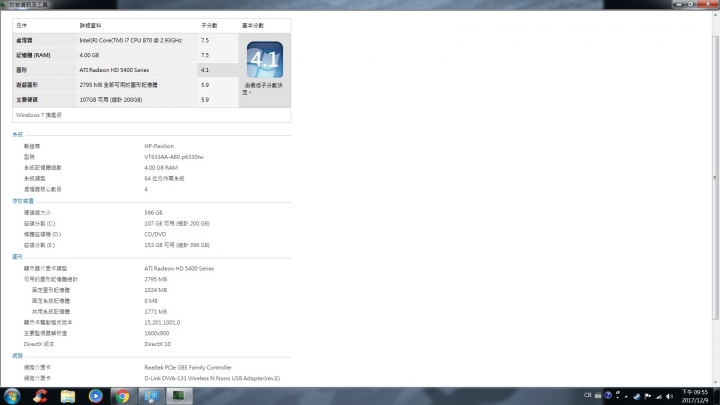Open the green monitor taskbar application
720x405 pixels.
coord(179,396)
